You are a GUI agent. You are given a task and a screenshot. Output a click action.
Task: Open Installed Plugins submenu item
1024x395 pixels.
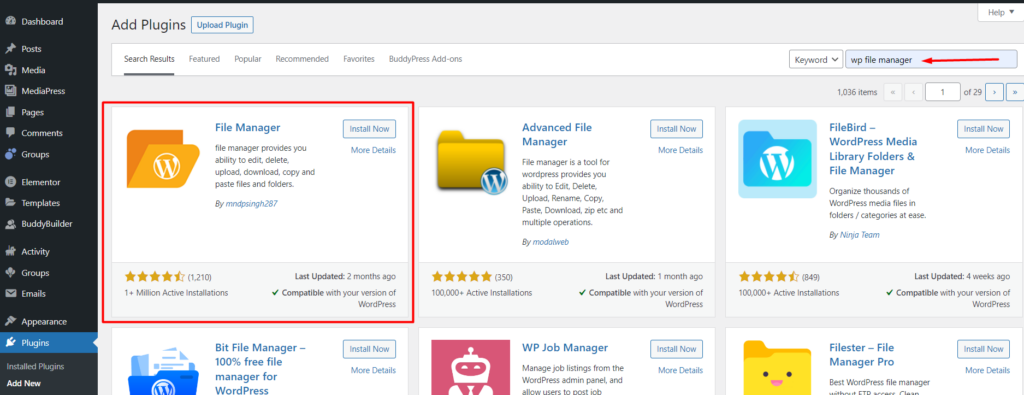pyautogui.click(x=35, y=366)
